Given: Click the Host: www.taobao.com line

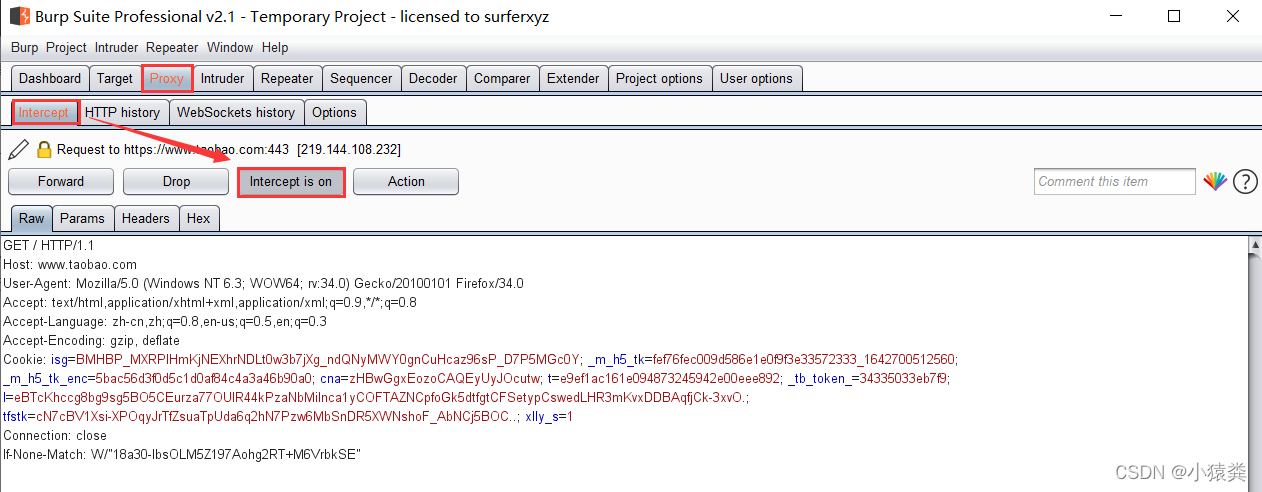Looking at the screenshot, I should click(70, 265).
